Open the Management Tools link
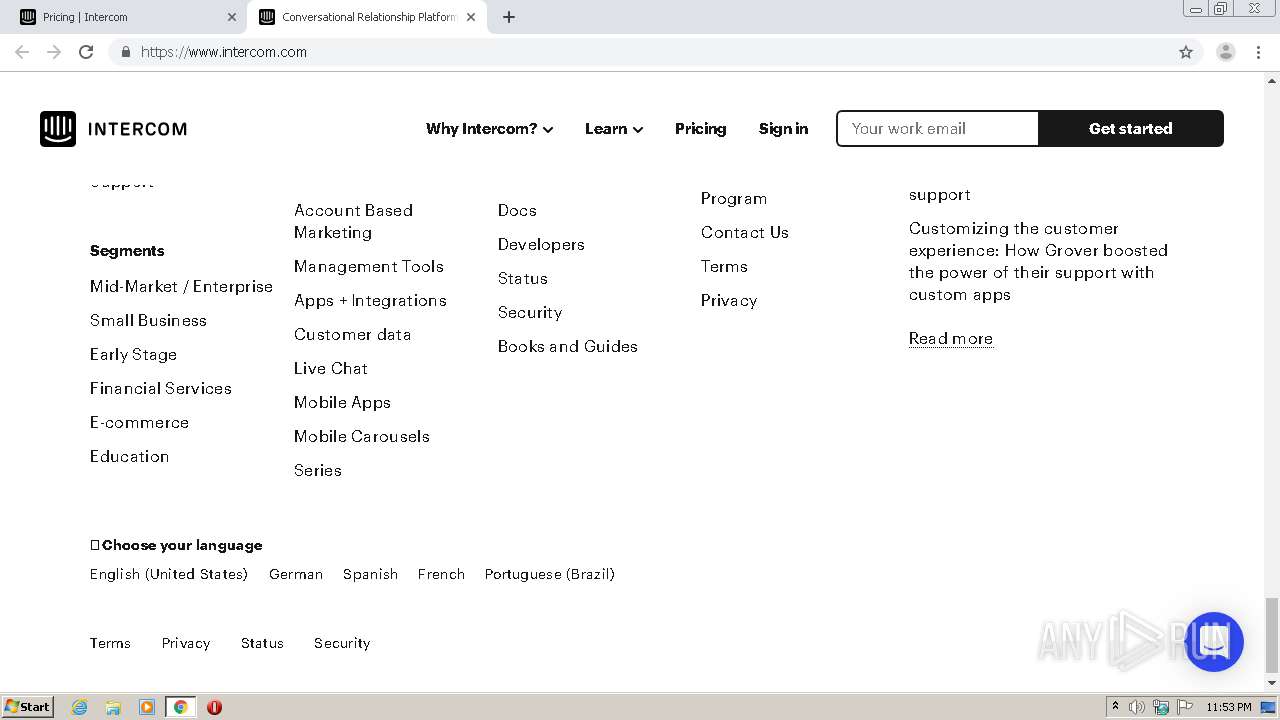1280x720 pixels. click(369, 266)
